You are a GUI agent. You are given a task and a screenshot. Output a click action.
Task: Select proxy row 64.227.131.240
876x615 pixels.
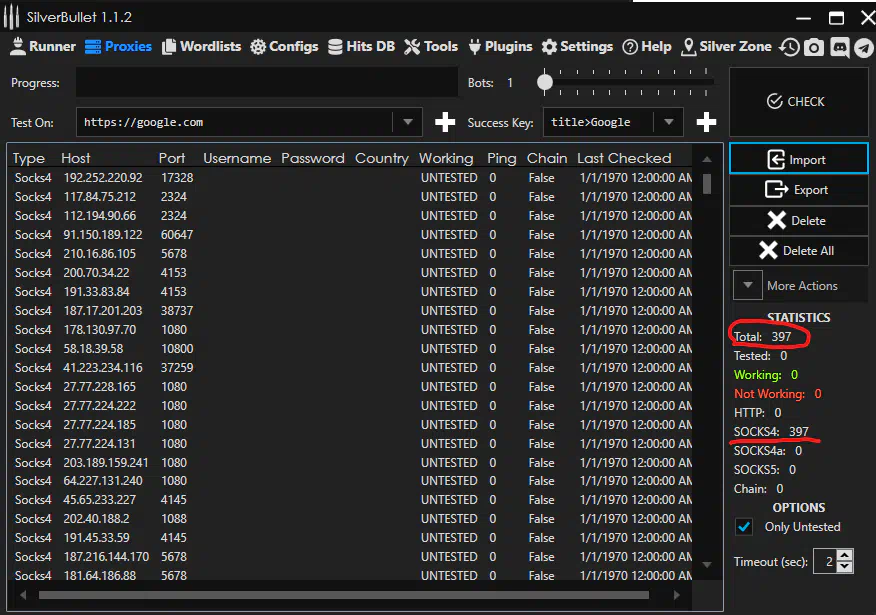(x=352, y=480)
